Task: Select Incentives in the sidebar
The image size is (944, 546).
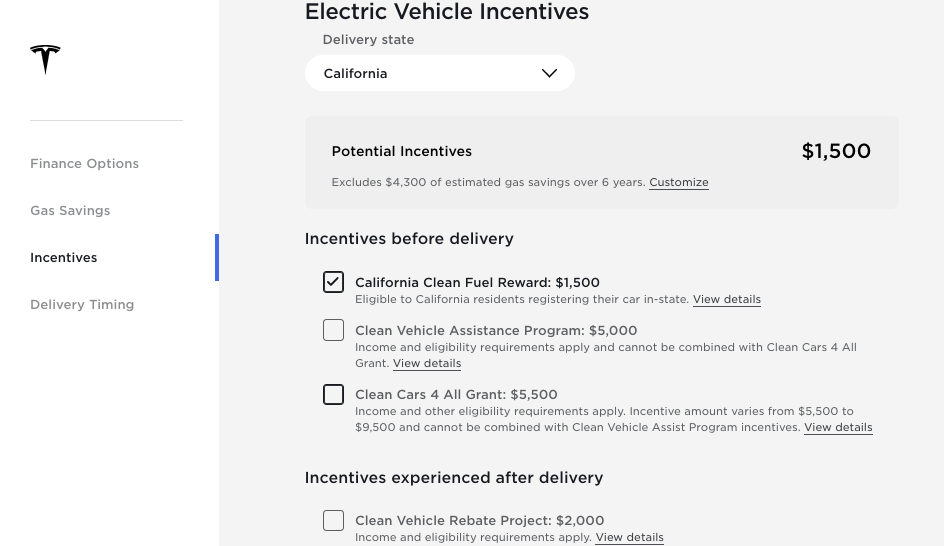Action: pyautogui.click(x=64, y=258)
